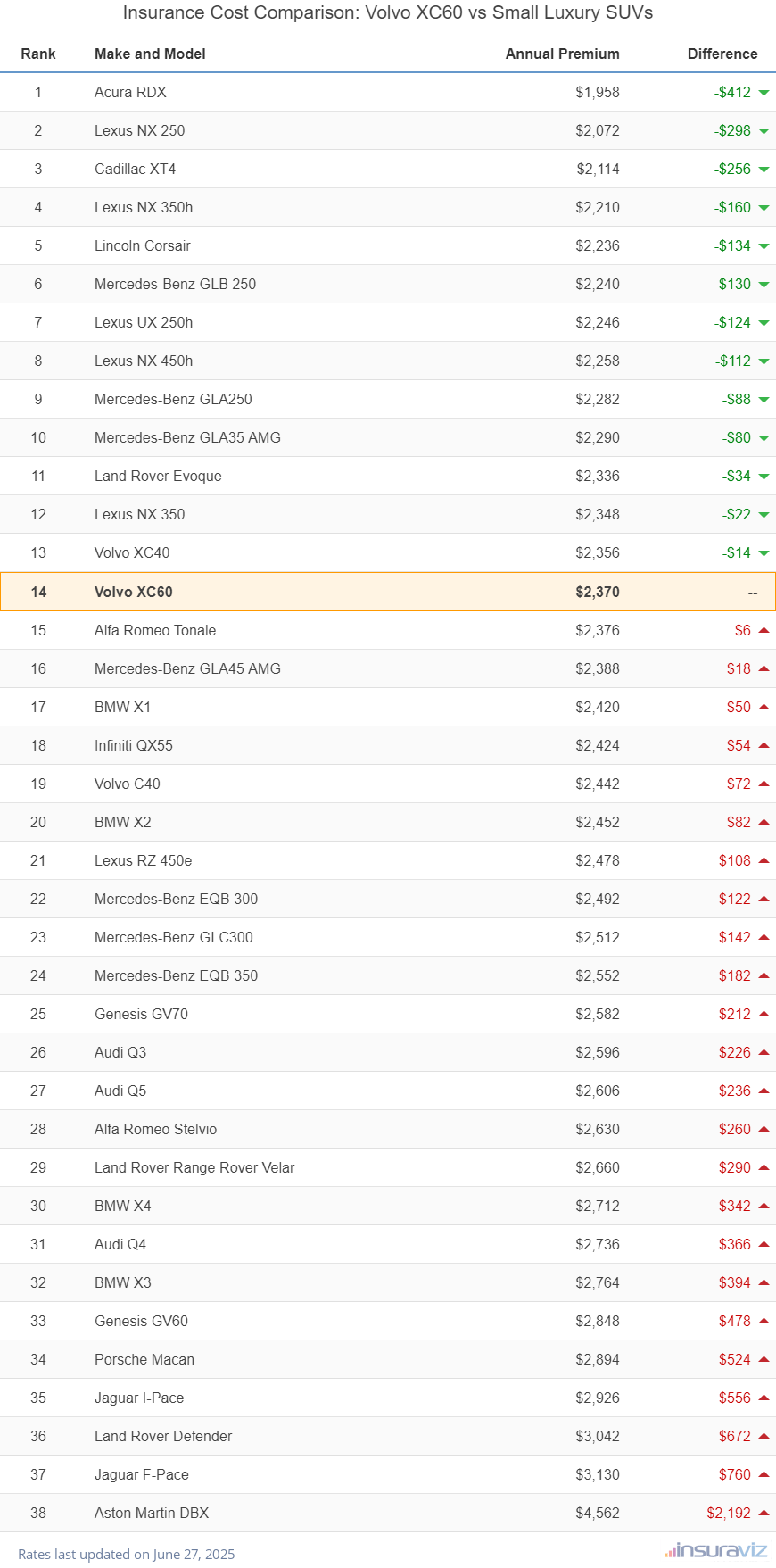This screenshot has height=1568, width=776.
Task: Click the Insurance Cost Comparison title
Action: (387, 12)
